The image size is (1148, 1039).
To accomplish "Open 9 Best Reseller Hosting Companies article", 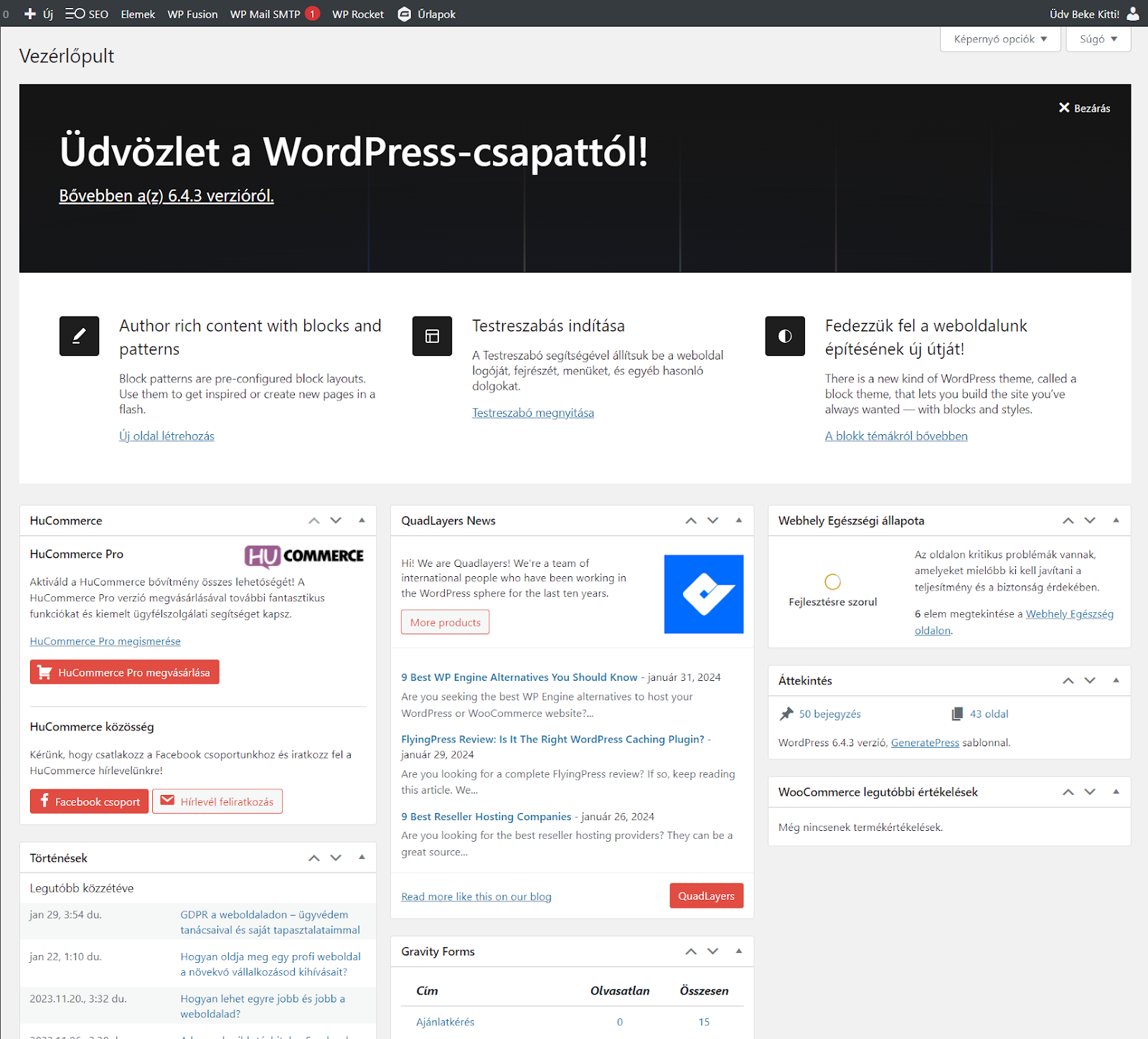I will pos(486,817).
